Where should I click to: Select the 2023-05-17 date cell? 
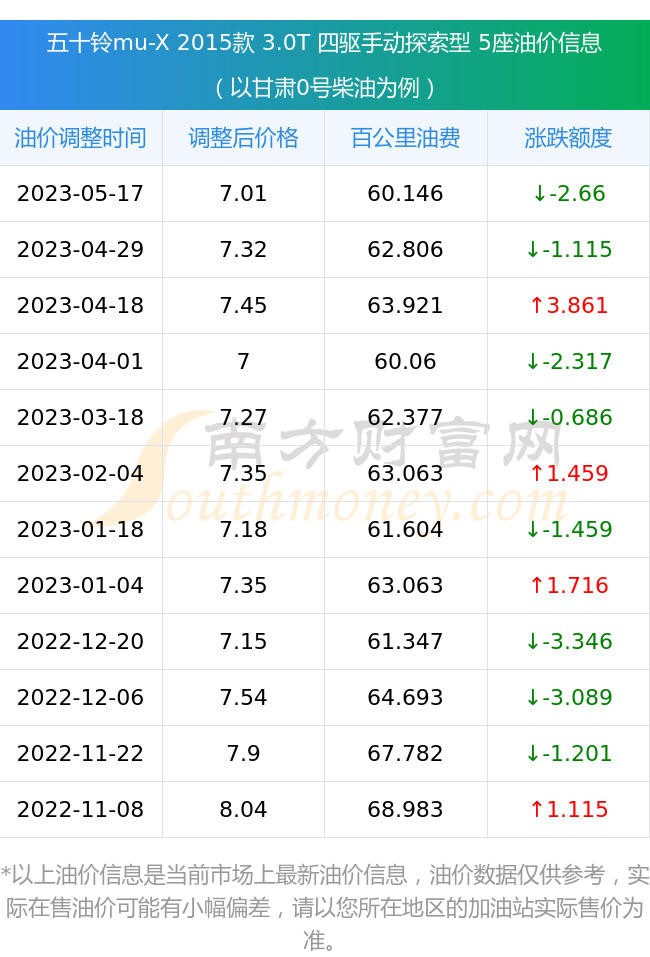(x=81, y=193)
